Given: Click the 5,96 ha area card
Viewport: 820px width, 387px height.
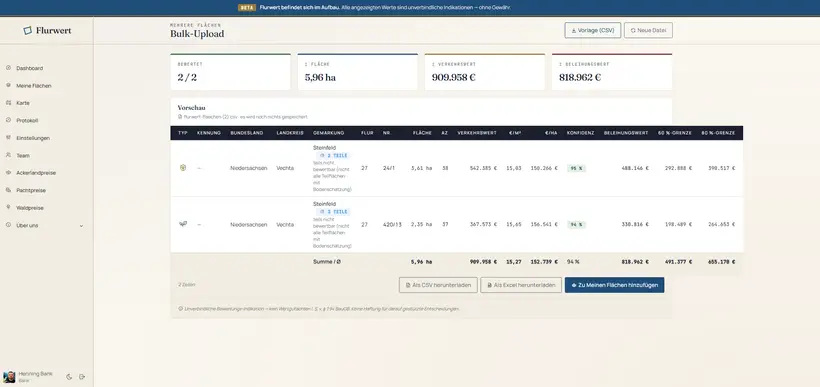Looking at the screenshot, I should point(358,72).
